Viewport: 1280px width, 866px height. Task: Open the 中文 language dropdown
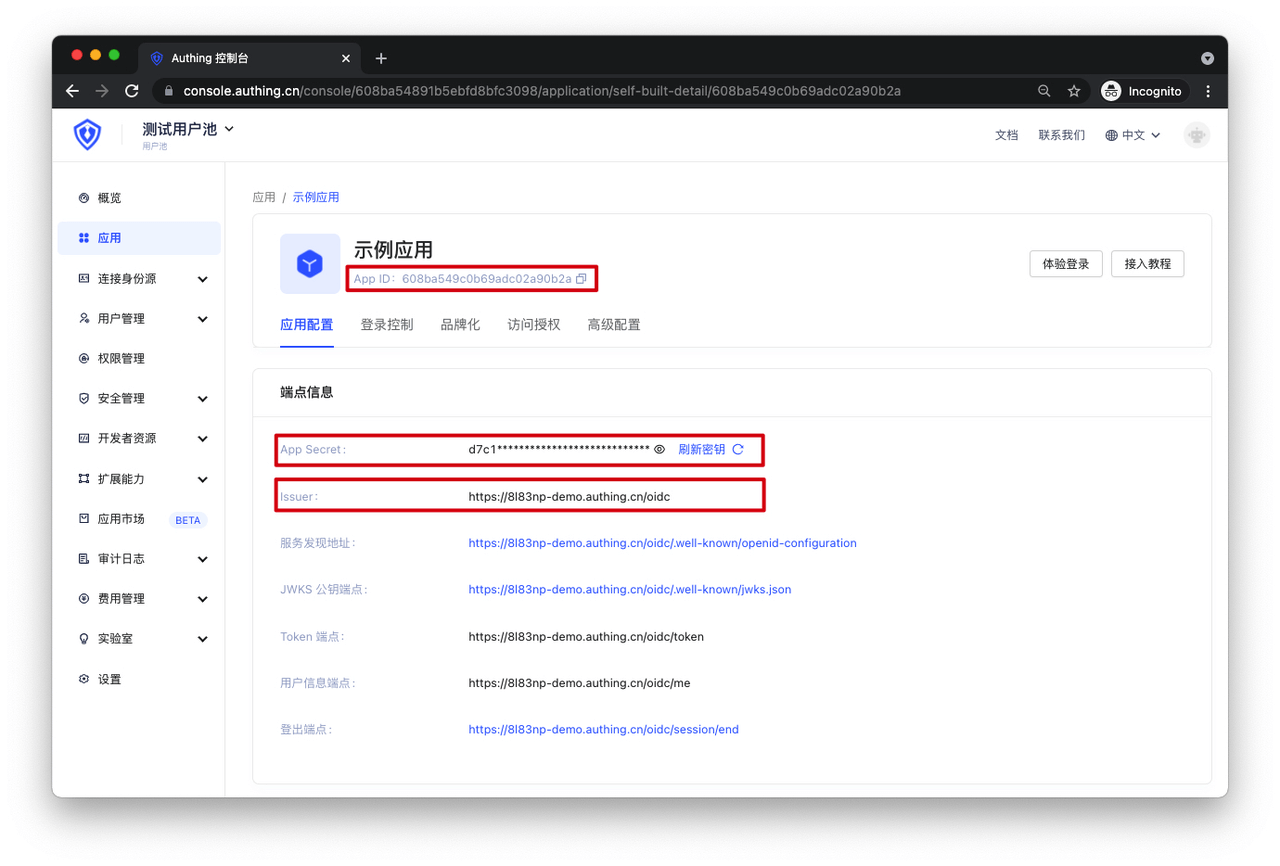pyautogui.click(x=1133, y=135)
